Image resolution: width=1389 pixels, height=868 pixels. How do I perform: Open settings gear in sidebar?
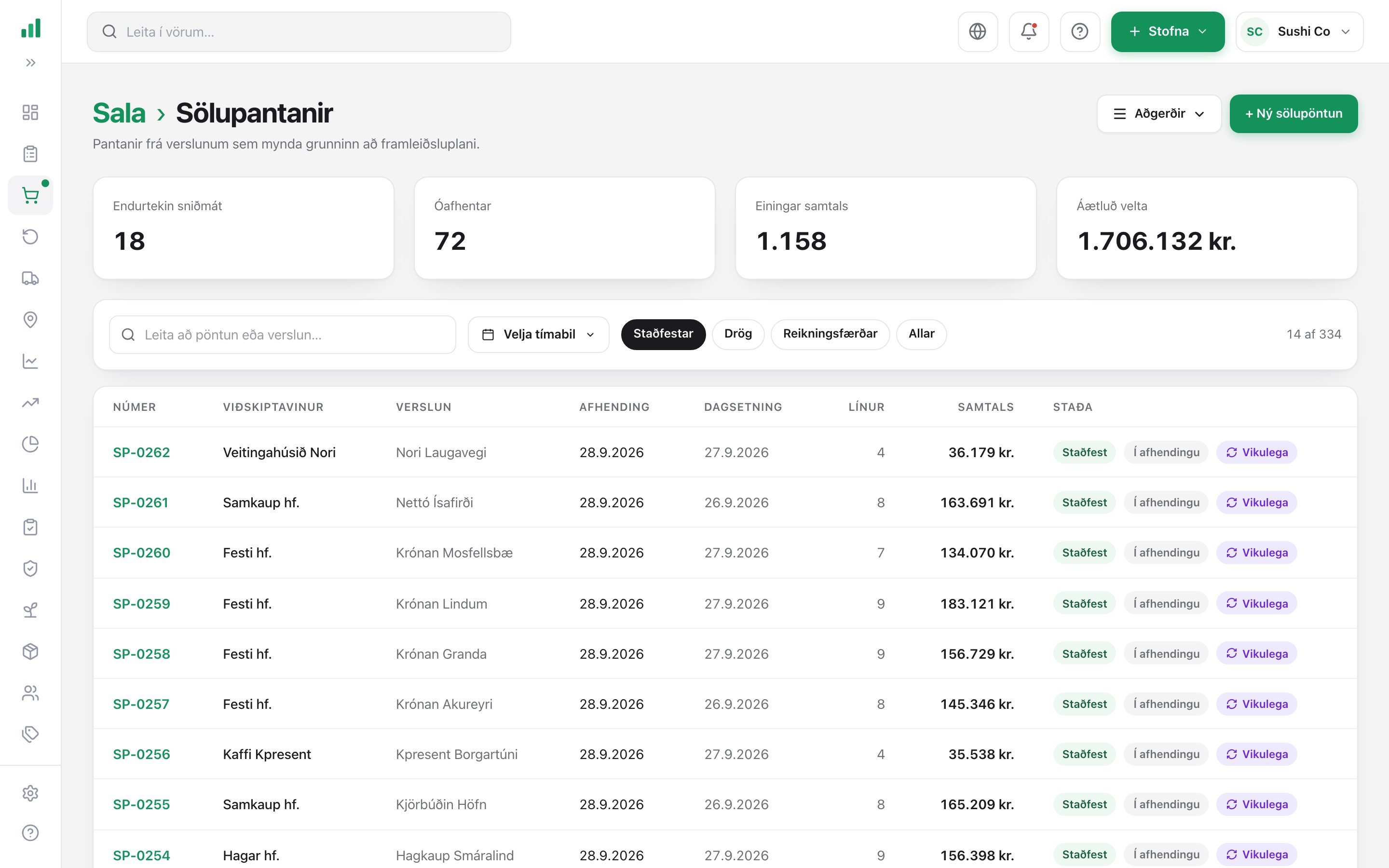pyautogui.click(x=30, y=793)
